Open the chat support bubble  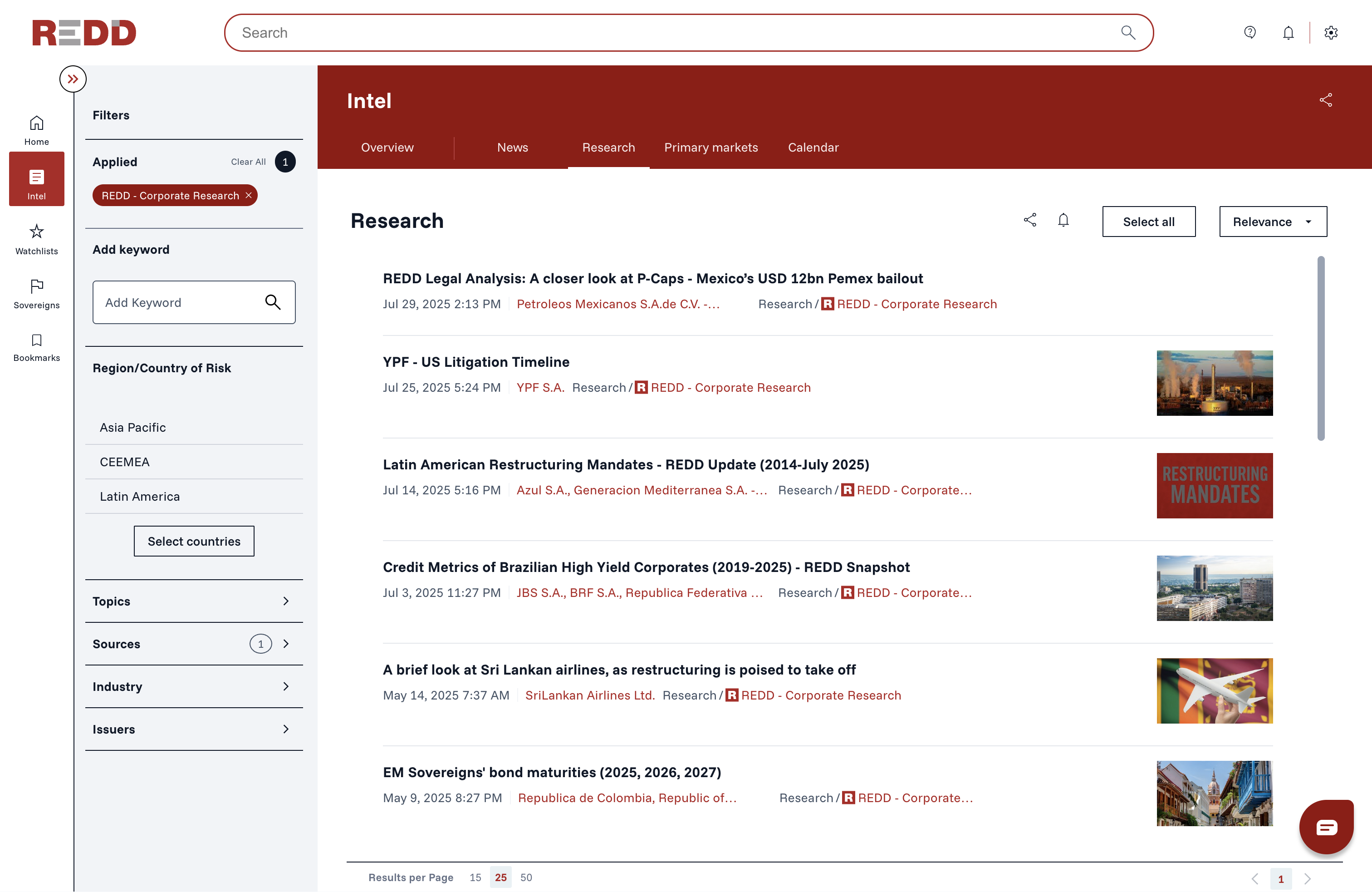[x=1326, y=827]
